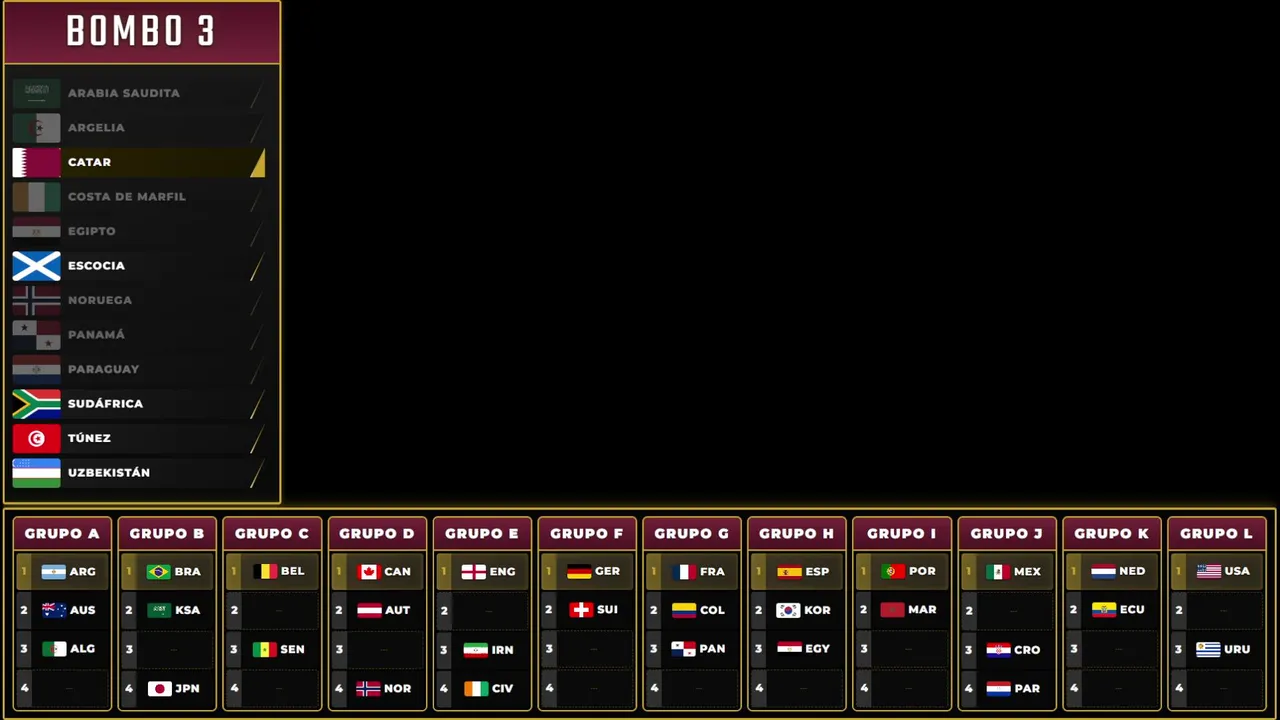Click the Mexico flag in Grupo J
The width and height of the screenshot is (1280, 720).
click(x=998, y=572)
